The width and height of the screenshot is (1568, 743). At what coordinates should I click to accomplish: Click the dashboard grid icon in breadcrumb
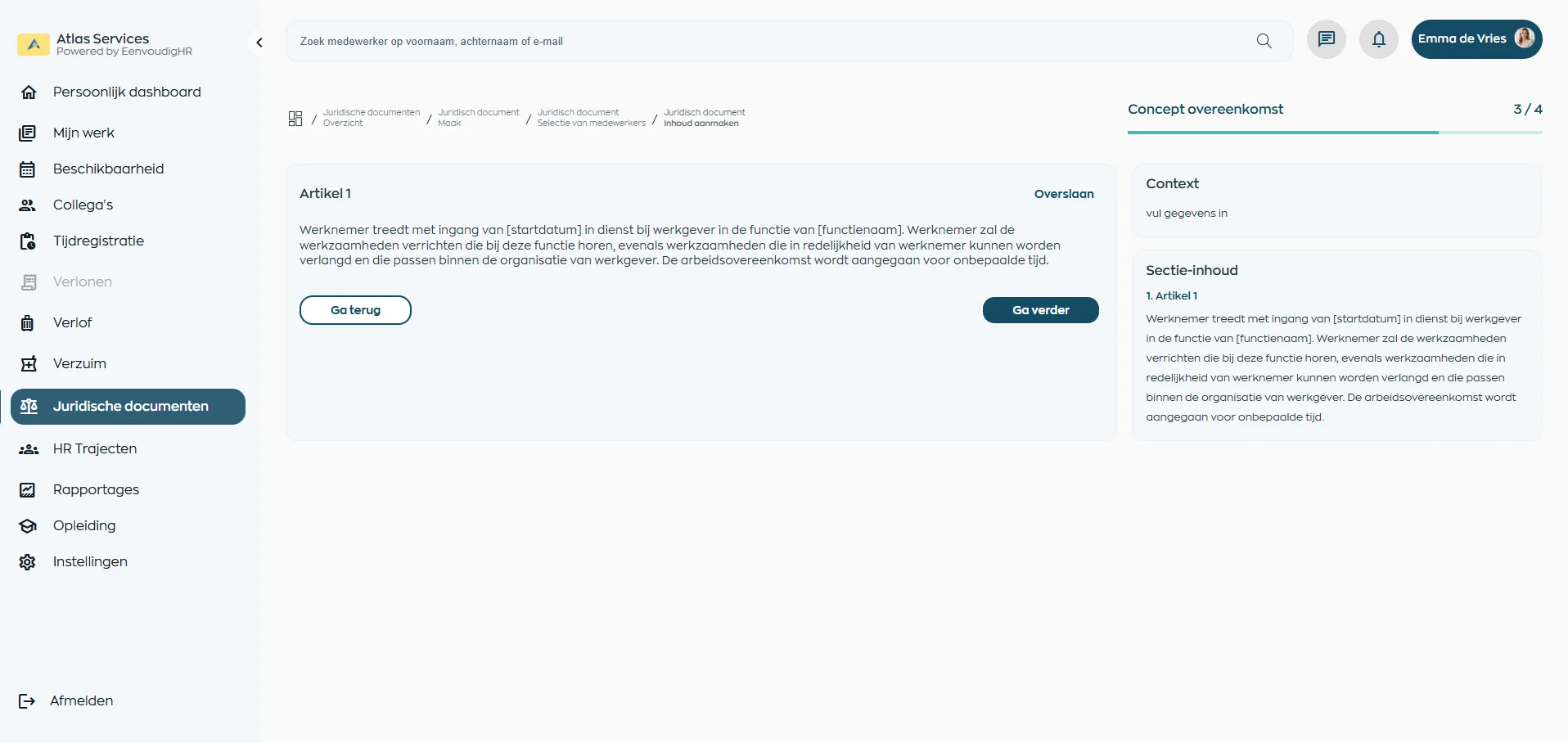295,118
